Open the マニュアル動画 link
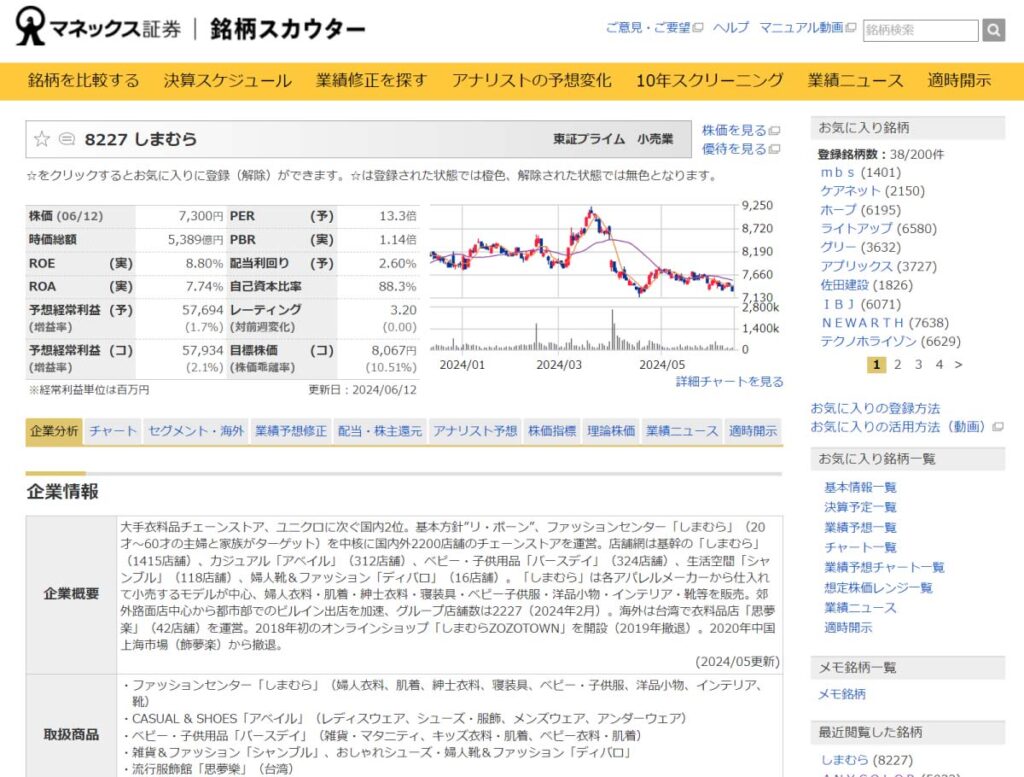1024x777 pixels. 801,27
